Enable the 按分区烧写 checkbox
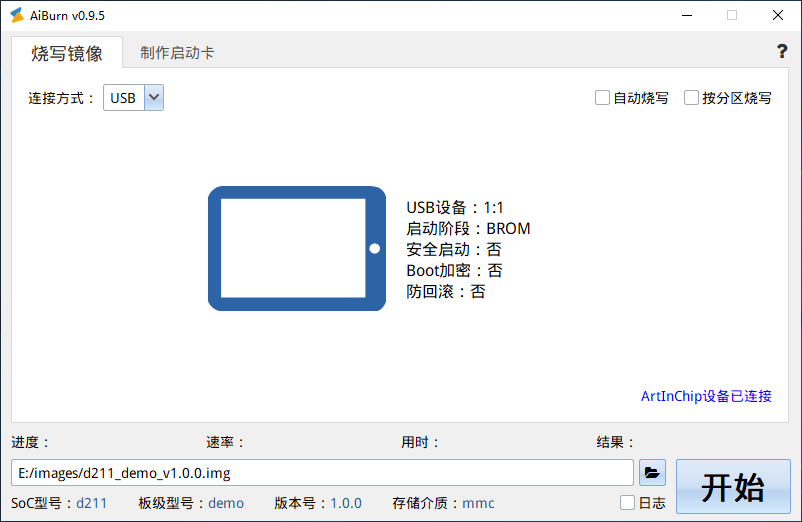 (x=691, y=98)
